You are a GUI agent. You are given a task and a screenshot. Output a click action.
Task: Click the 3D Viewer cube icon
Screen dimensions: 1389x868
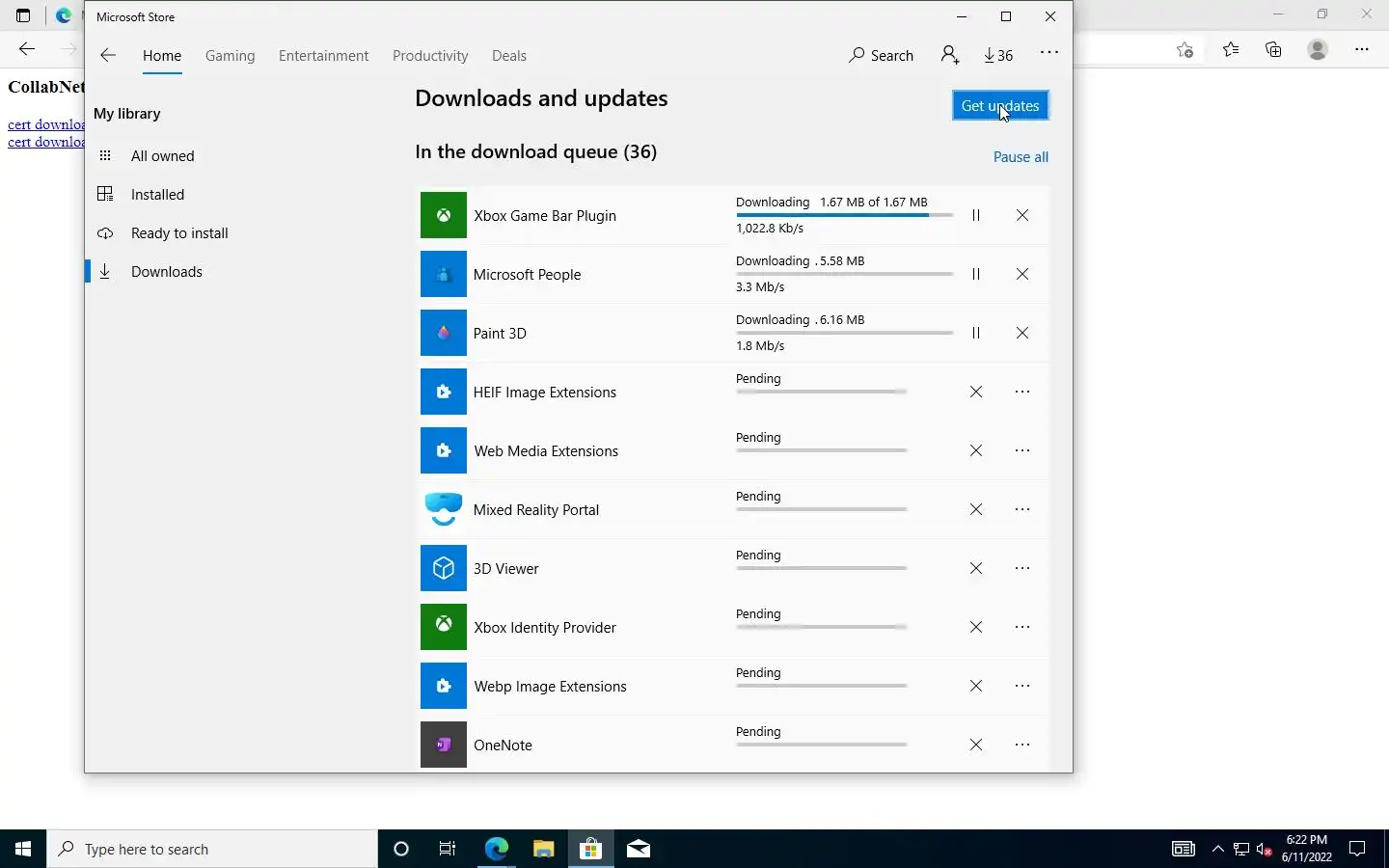click(x=444, y=569)
